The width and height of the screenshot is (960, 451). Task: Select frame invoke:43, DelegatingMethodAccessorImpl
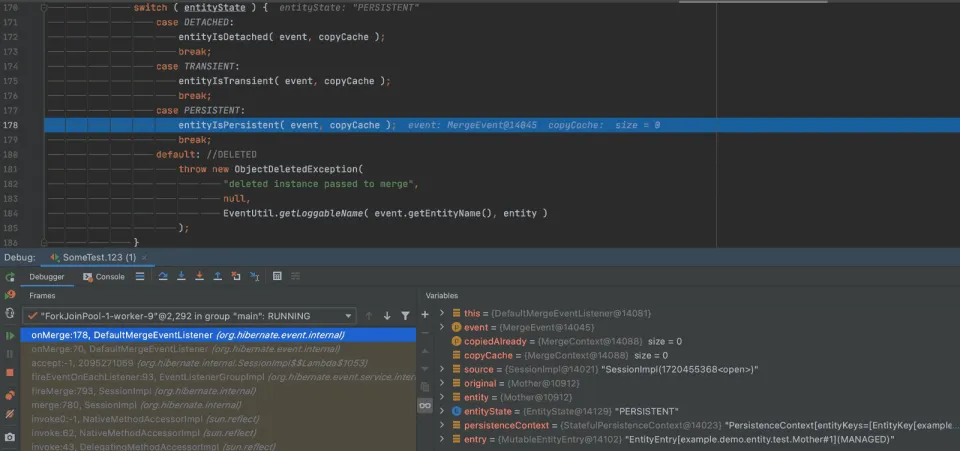218,446
